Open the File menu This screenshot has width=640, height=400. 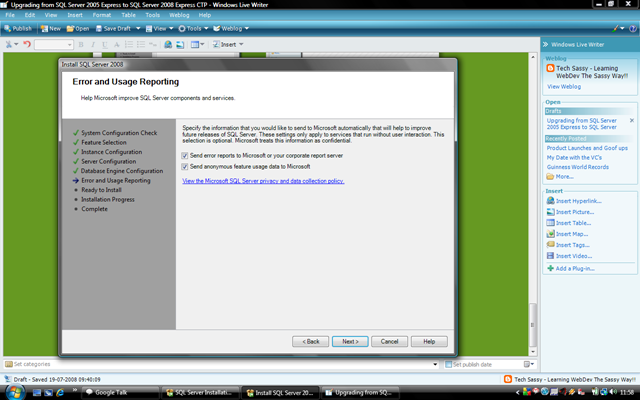pyautogui.click(x=10, y=15)
